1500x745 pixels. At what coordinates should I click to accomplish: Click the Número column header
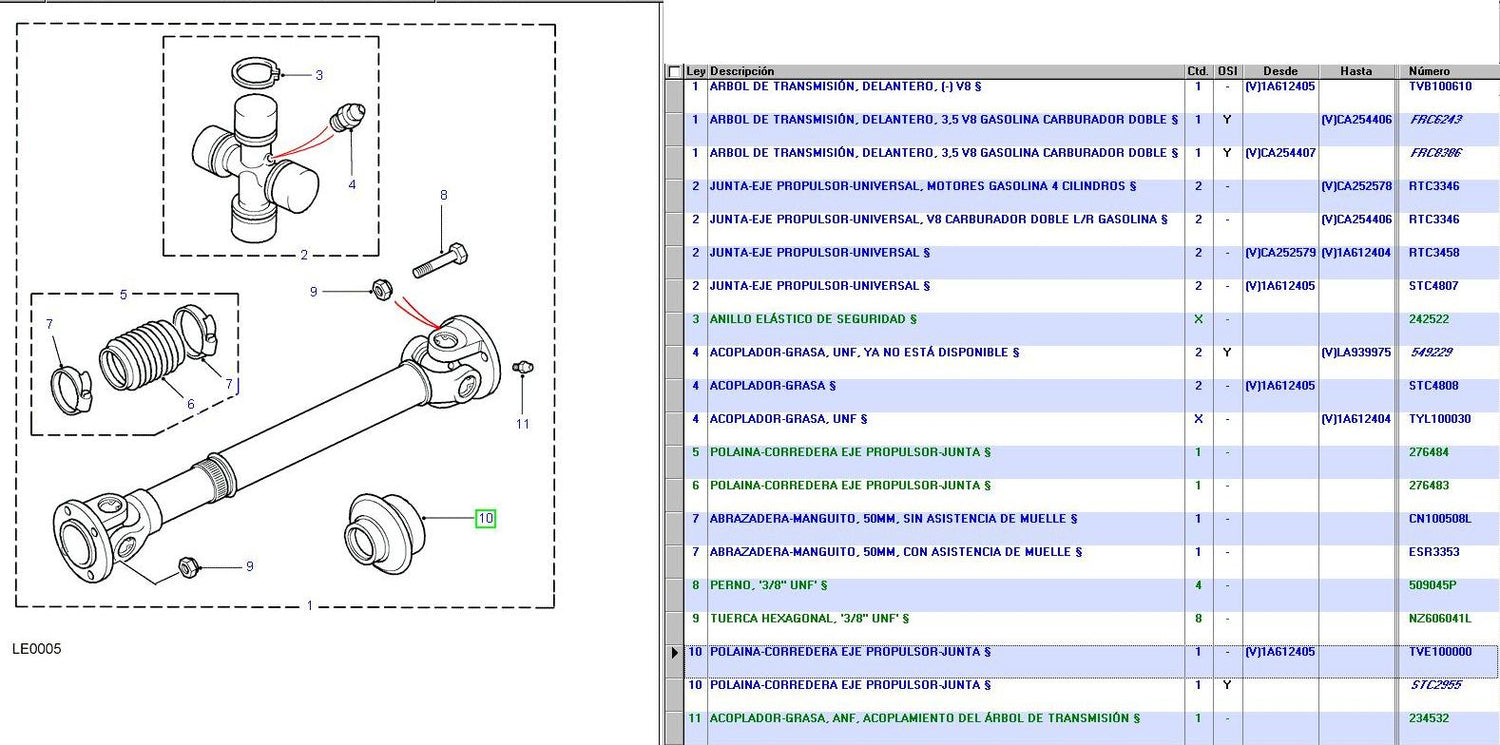pyautogui.click(x=1428, y=72)
